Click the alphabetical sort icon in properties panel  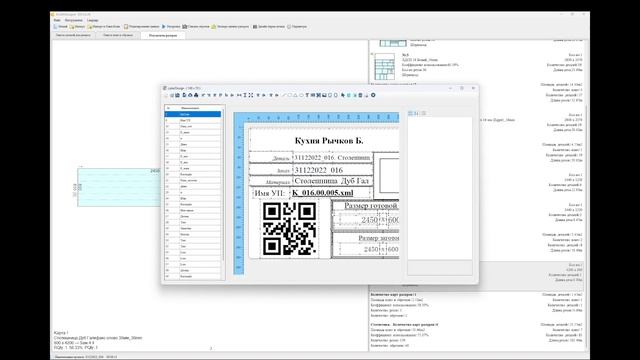(416, 113)
